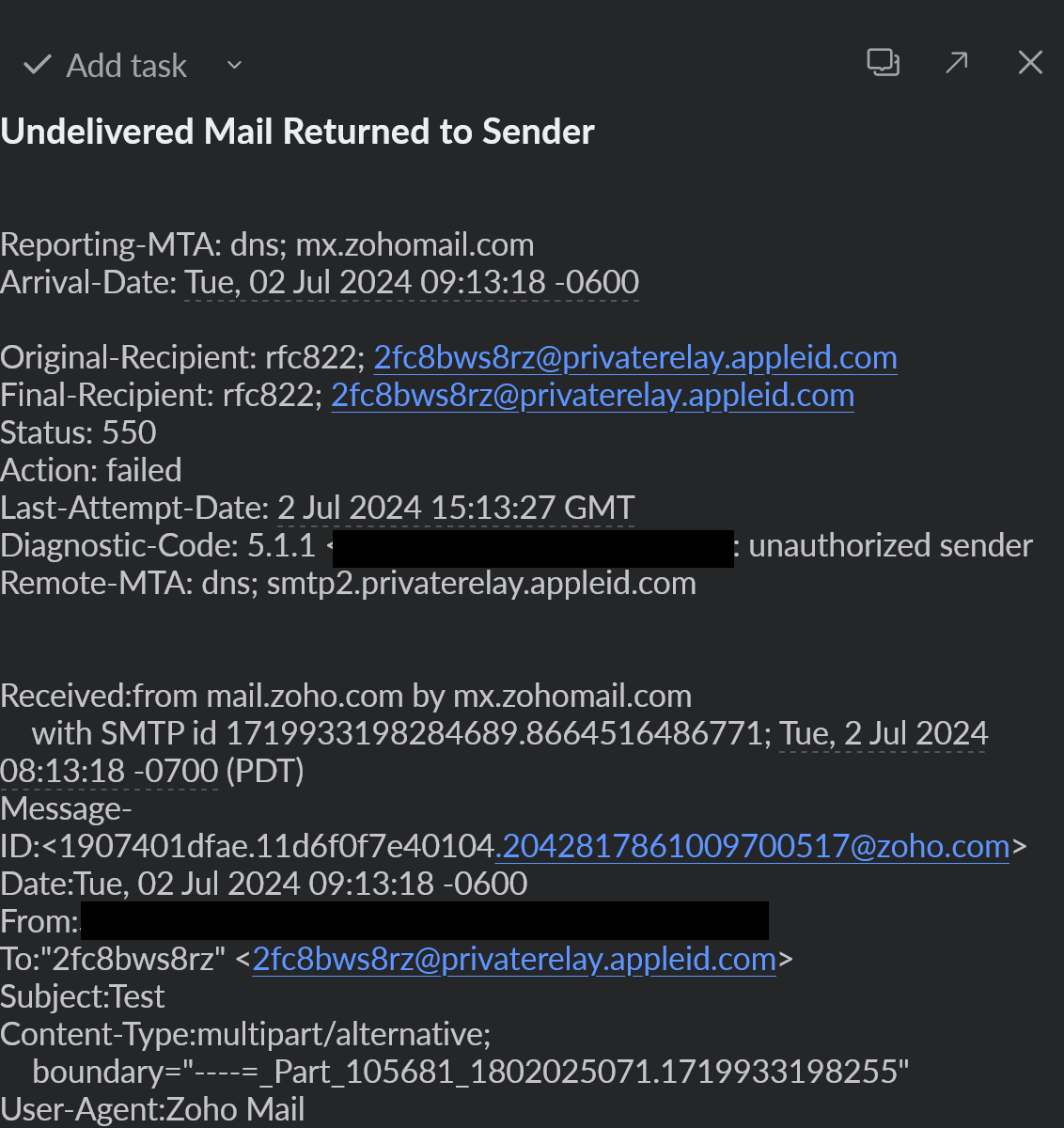The image size is (1064, 1128).
Task: Click the 'User-Agent:Zoho Mail' line
Action: [152, 1109]
